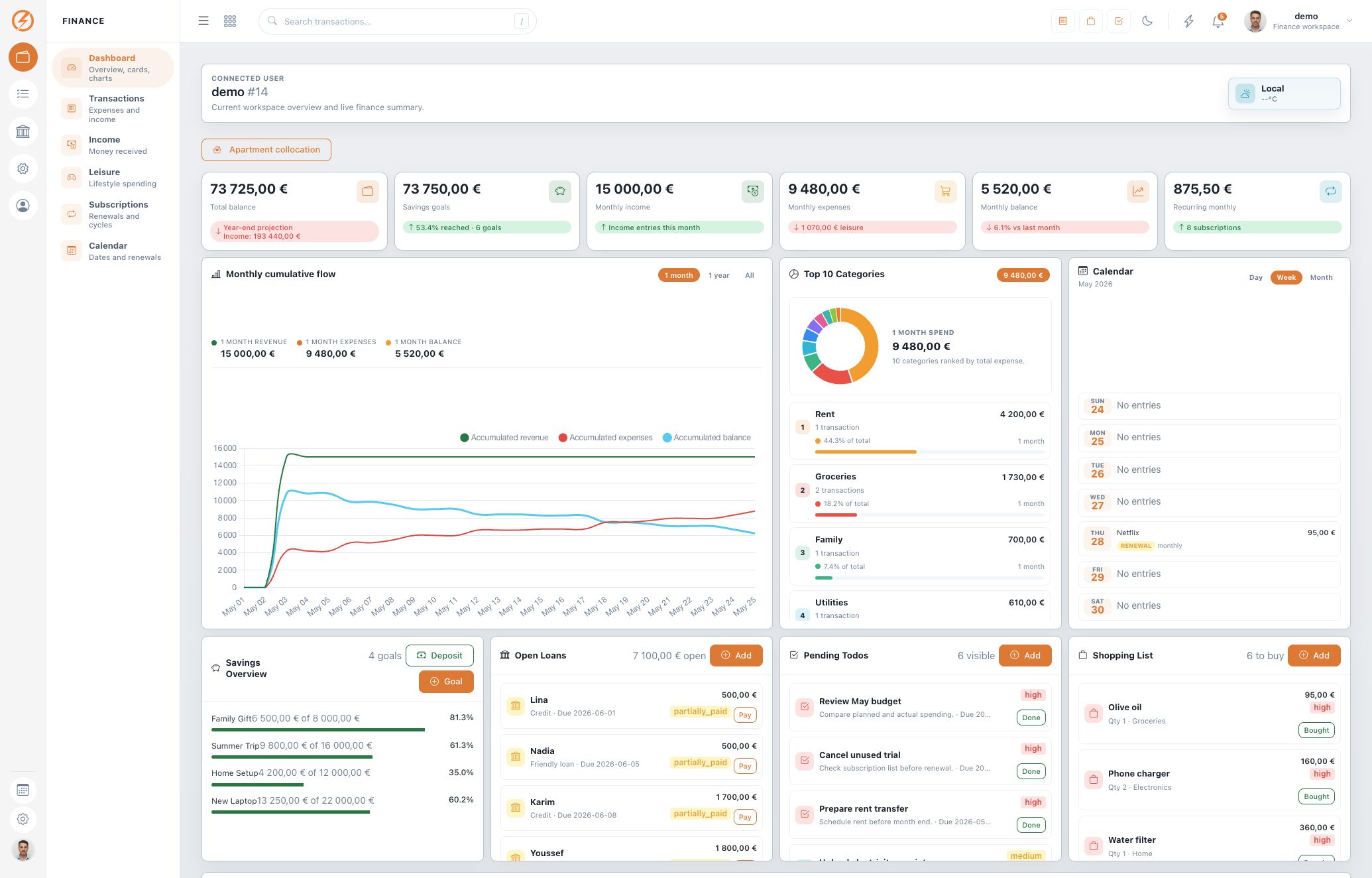The image size is (1372, 878).
Task: Open Transactions in the sidebar
Action: point(113,109)
